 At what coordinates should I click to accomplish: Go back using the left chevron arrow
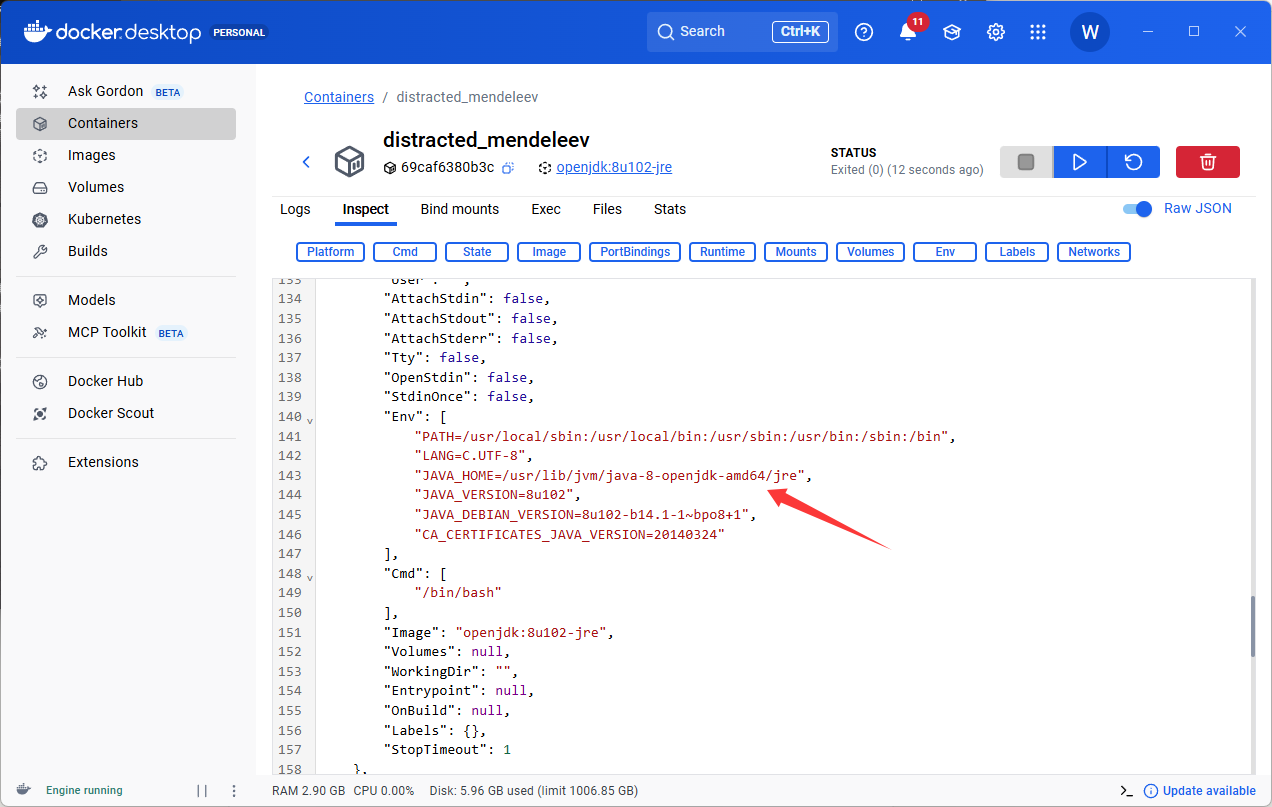pyautogui.click(x=307, y=162)
